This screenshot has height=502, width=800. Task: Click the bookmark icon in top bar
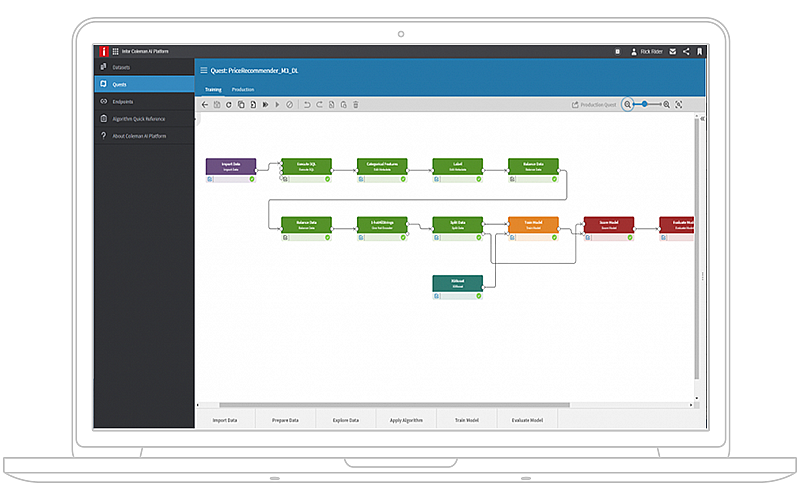(699, 52)
